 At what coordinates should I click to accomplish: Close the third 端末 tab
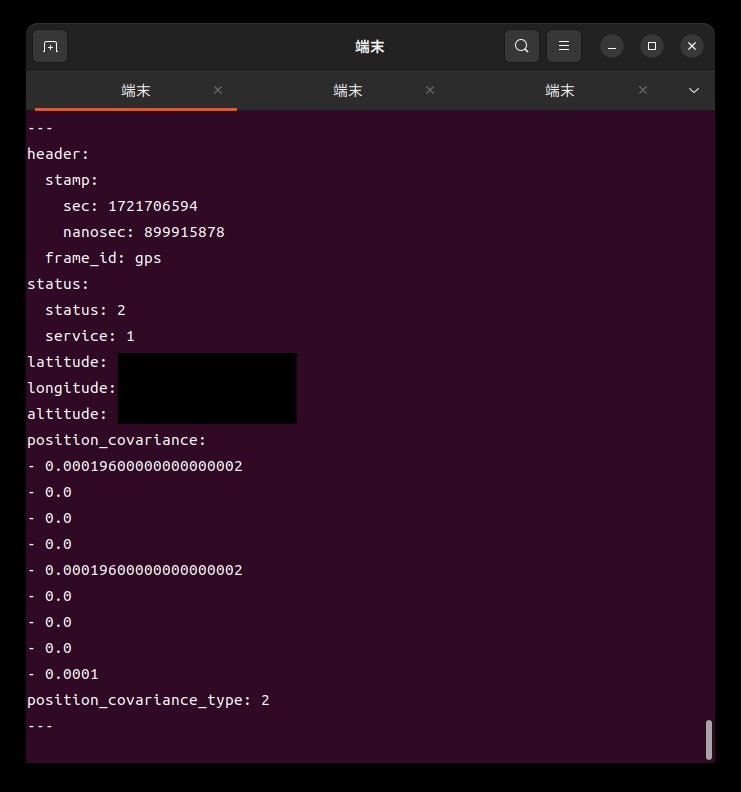(x=643, y=90)
